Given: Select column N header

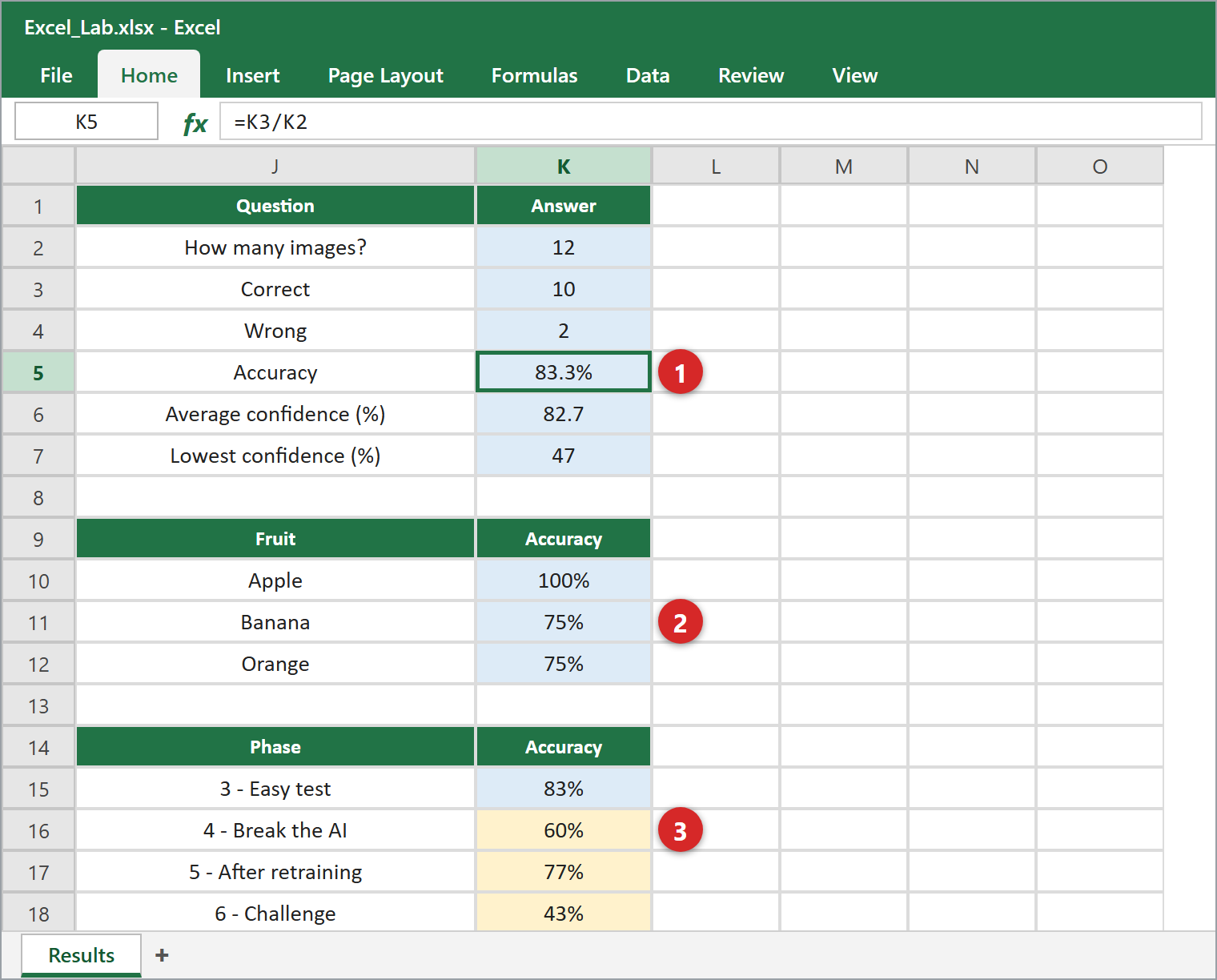Looking at the screenshot, I should coord(972,166).
